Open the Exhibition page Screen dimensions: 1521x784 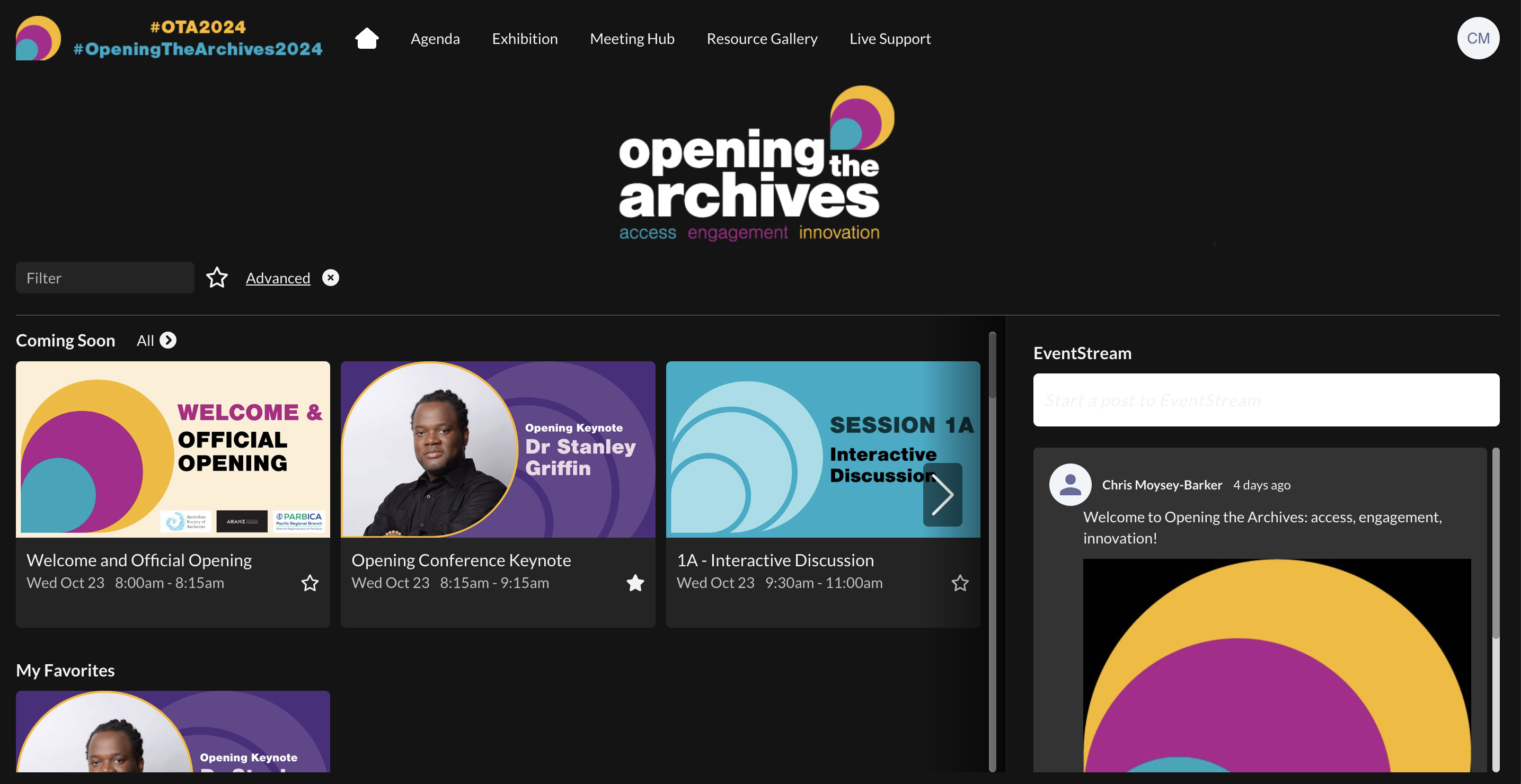(525, 38)
